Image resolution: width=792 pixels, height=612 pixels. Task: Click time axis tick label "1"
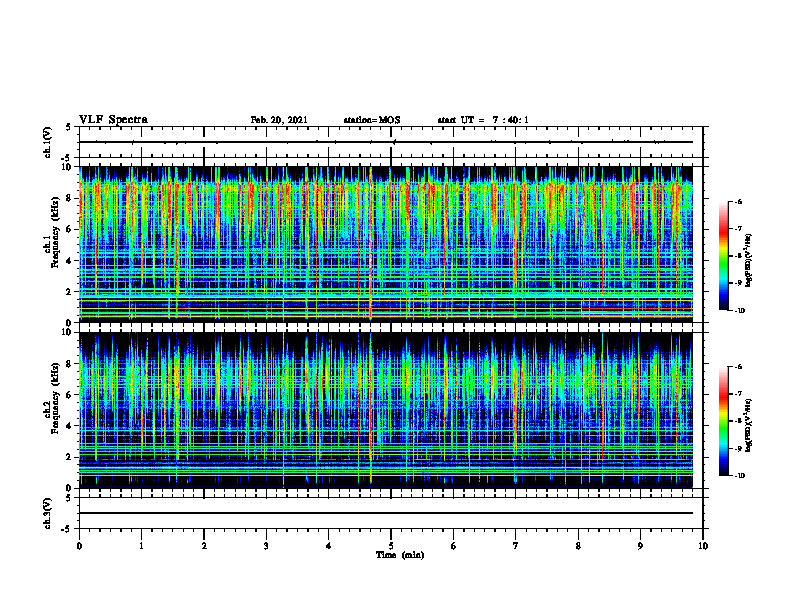point(141,546)
